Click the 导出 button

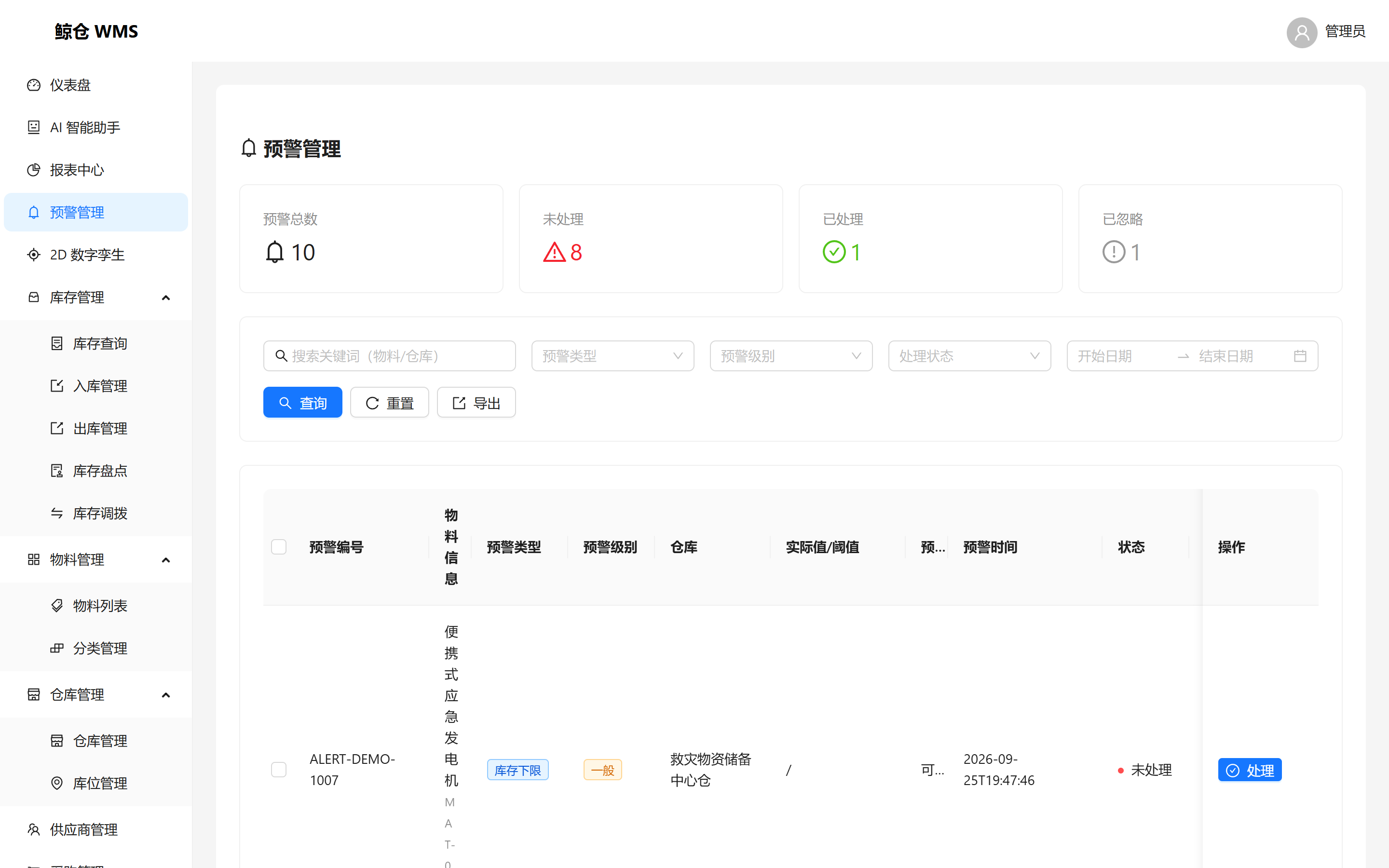476,403
